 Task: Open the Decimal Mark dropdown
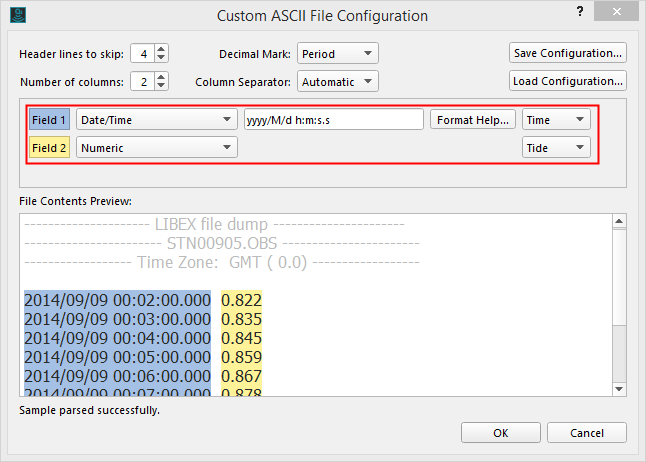(338, 53)
